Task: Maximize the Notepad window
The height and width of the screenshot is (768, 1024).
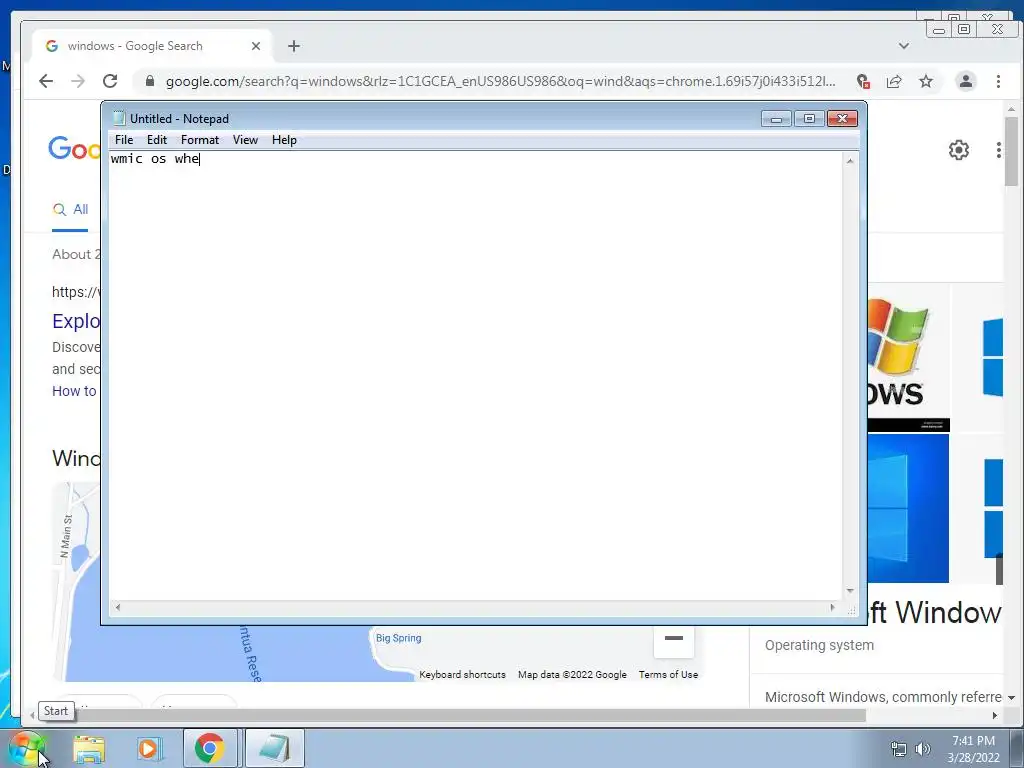Action: [x=809, y=118]
